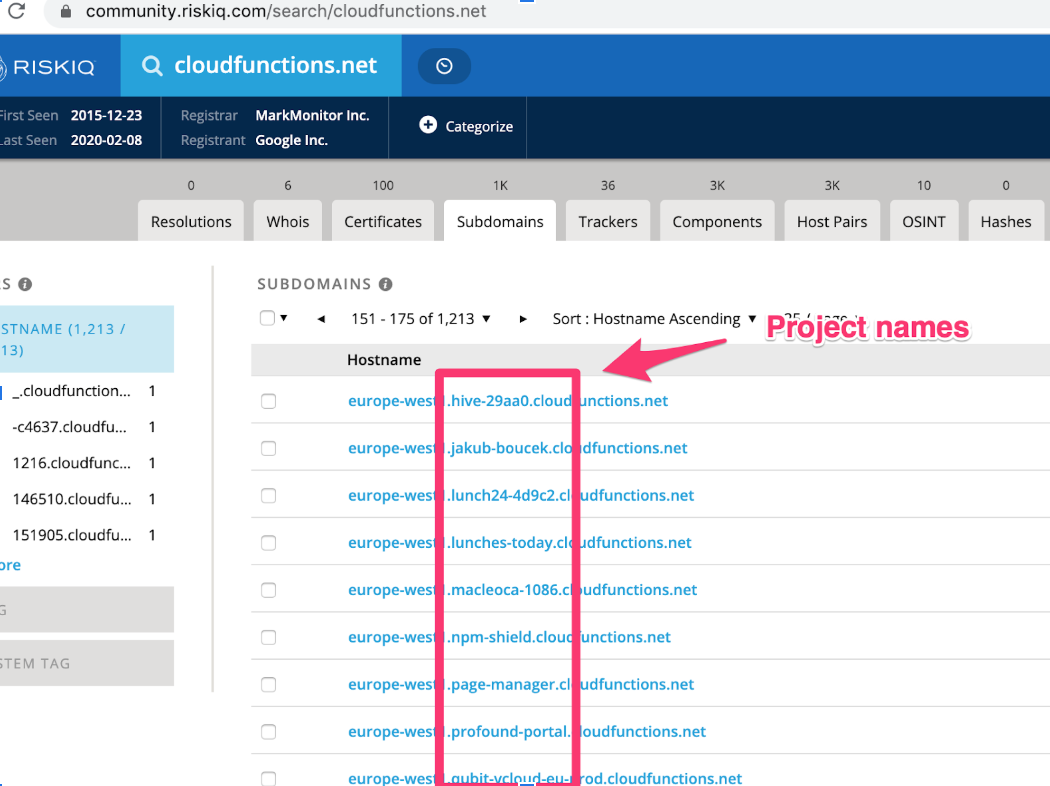The width and height of the screenshot is (1050, 786).
Task: Click the First Seen date 2015-12-23
Action: click(x=106, y=115)
